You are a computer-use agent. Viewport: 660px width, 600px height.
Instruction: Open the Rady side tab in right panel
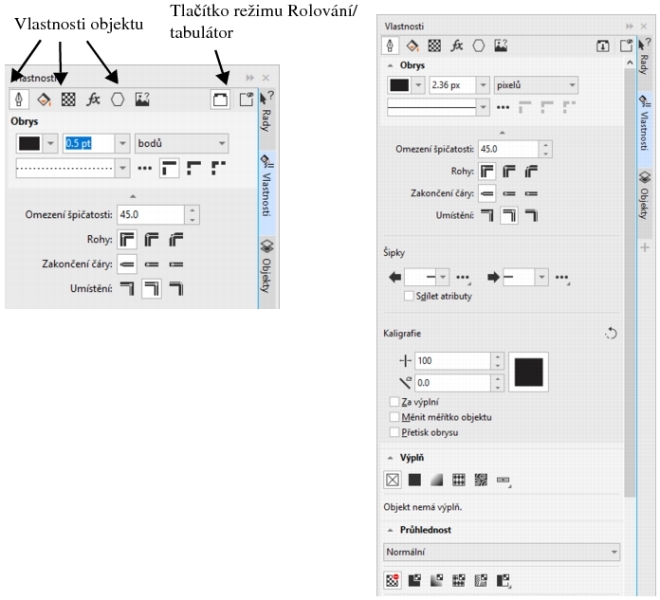(x=644, y=63)
